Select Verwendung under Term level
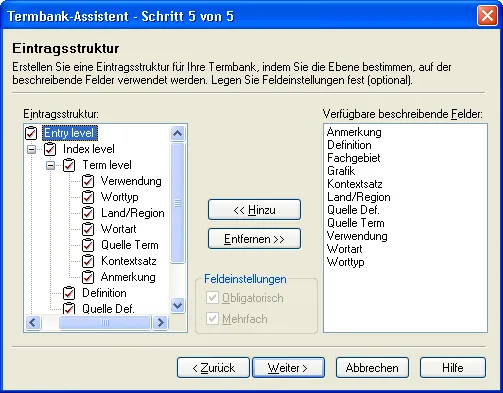Image resolution: width=503 pixels, height=393 pixels. click(131, 181)
